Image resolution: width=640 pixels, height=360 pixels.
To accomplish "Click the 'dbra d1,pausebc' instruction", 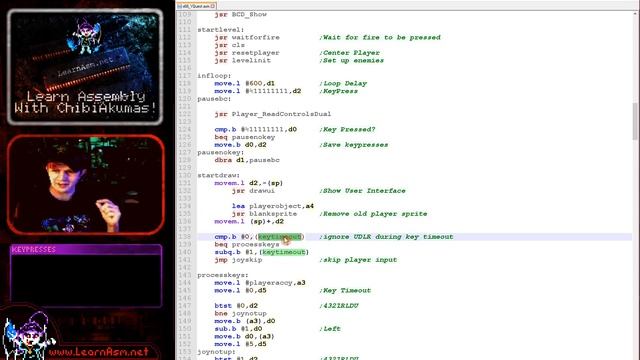I will [x=247, y=160].
